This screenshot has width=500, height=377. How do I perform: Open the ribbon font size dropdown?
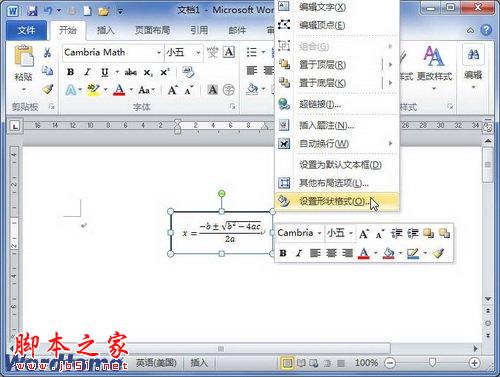tap(198, 53)
